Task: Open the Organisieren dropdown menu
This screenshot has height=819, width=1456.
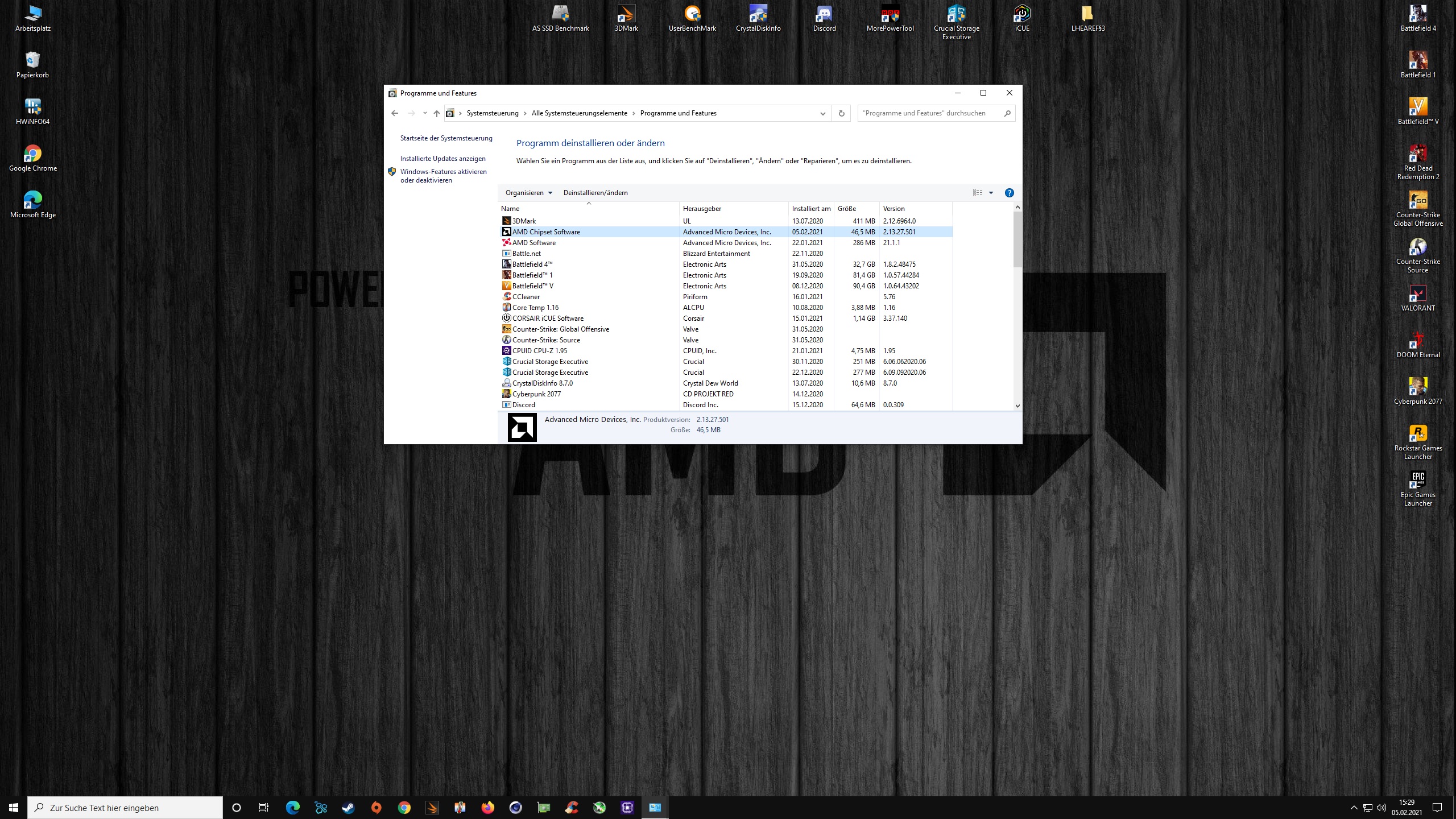Action: 528,193
